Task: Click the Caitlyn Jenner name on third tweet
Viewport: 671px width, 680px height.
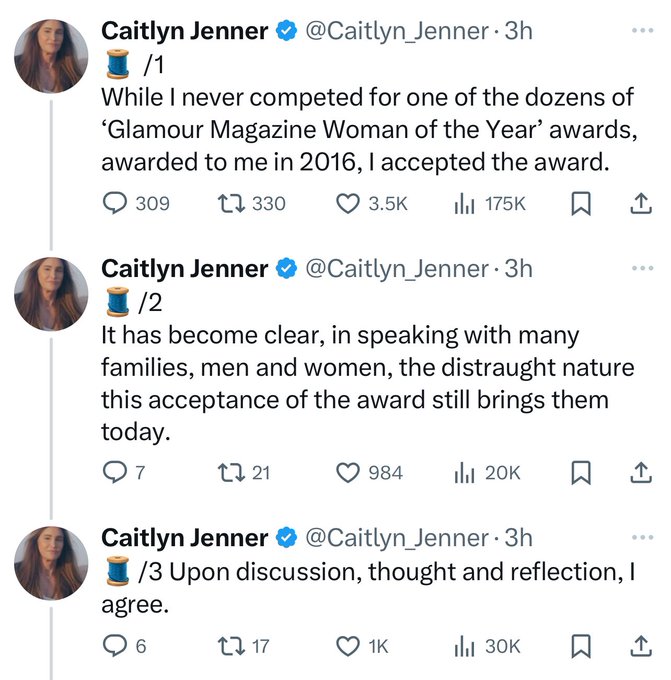Action: [x=185, y=538]
